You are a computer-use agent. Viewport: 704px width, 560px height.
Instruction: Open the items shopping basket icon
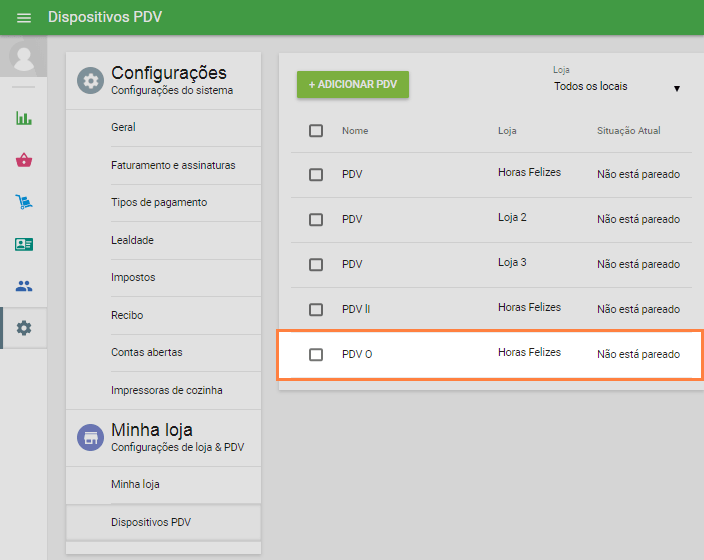[24, 160]
